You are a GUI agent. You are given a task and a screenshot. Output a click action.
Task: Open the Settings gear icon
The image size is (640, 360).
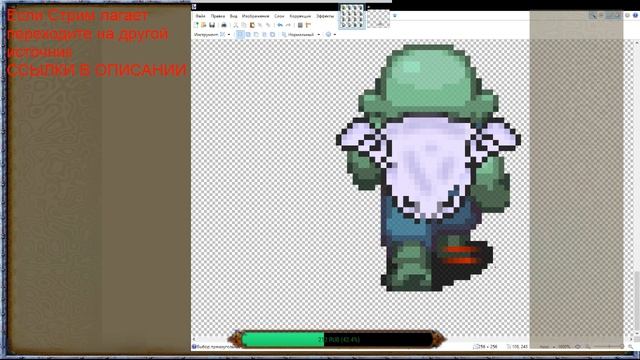click(x=627, y=16)
